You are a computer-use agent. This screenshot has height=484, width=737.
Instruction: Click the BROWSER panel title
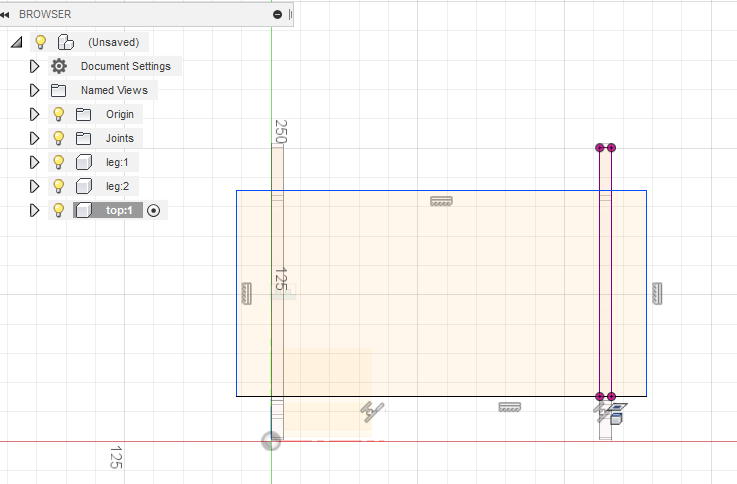click(x=45, y=14)
